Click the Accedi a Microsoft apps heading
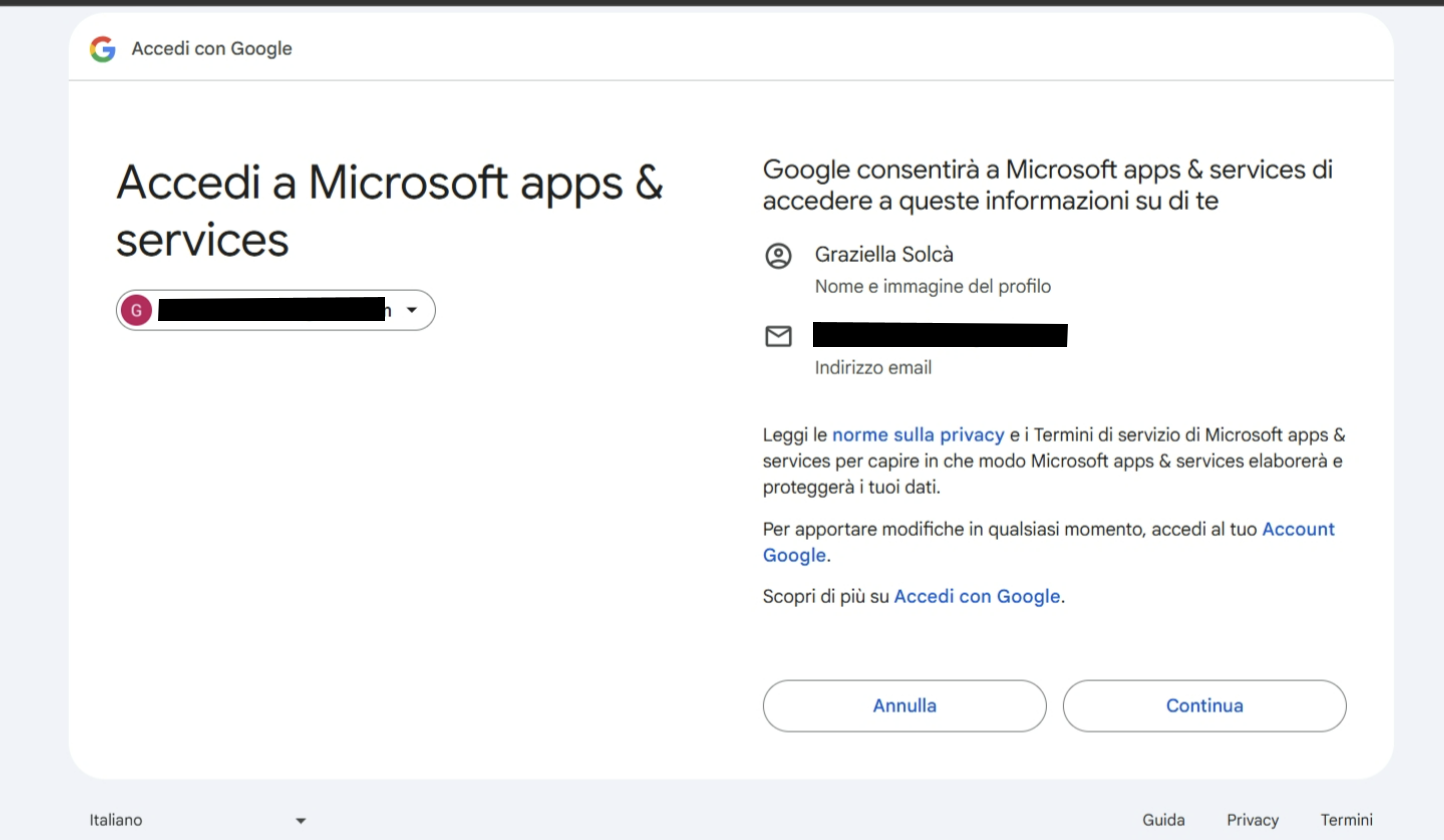Viewport: 1444px width, 840px height. pyautogui.click(x=390, y=211)
